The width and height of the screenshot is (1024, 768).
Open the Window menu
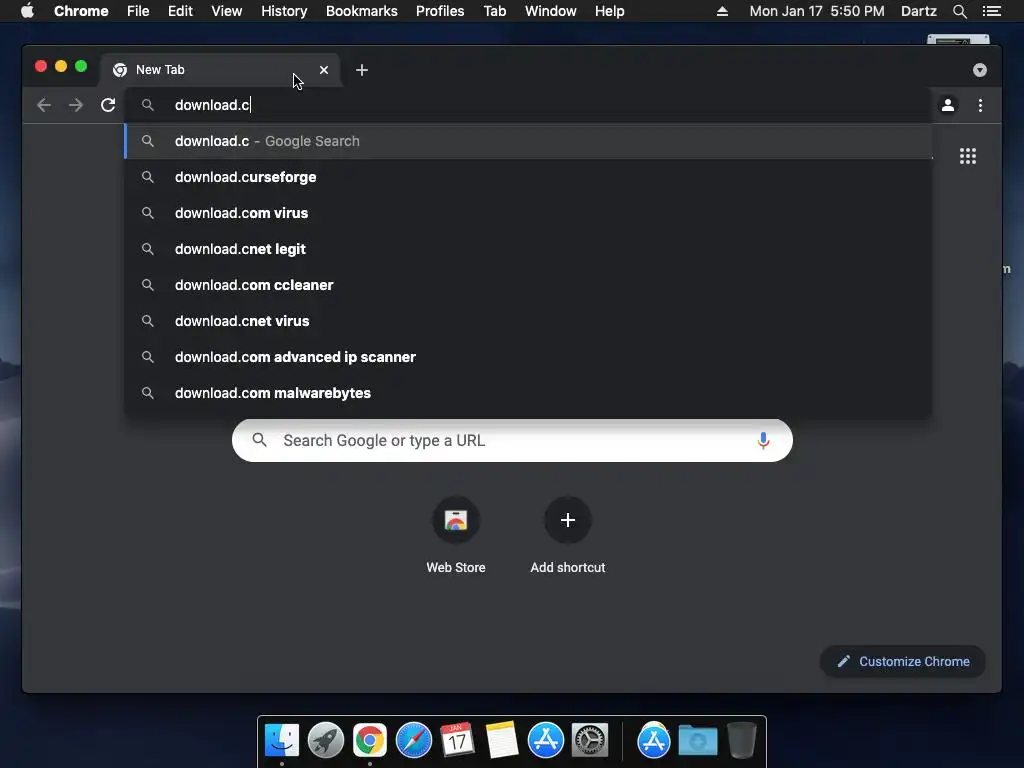tap(551, 11)
